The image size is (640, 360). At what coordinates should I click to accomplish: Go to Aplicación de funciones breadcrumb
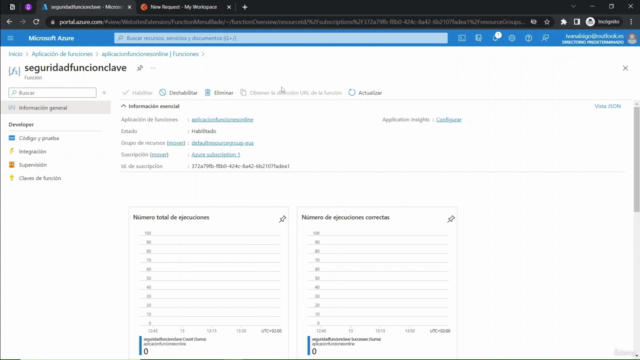coord(62,54)
